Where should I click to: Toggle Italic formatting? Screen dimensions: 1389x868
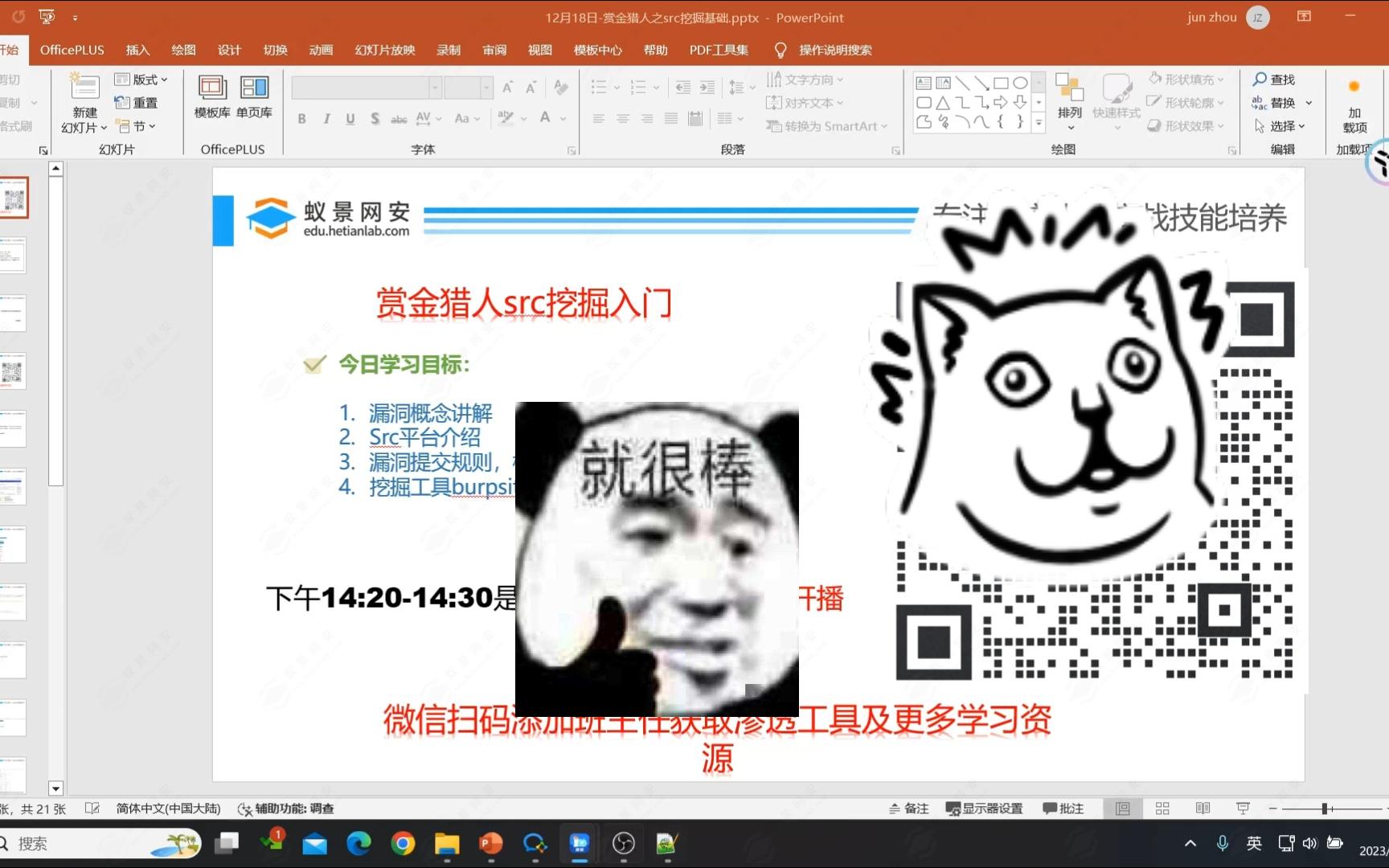[326, 119]
